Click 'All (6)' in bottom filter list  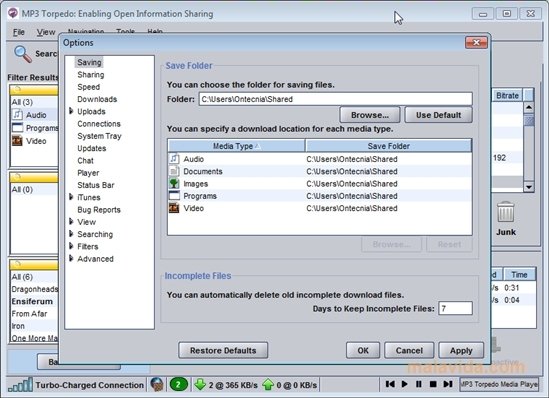click(22, 277)
